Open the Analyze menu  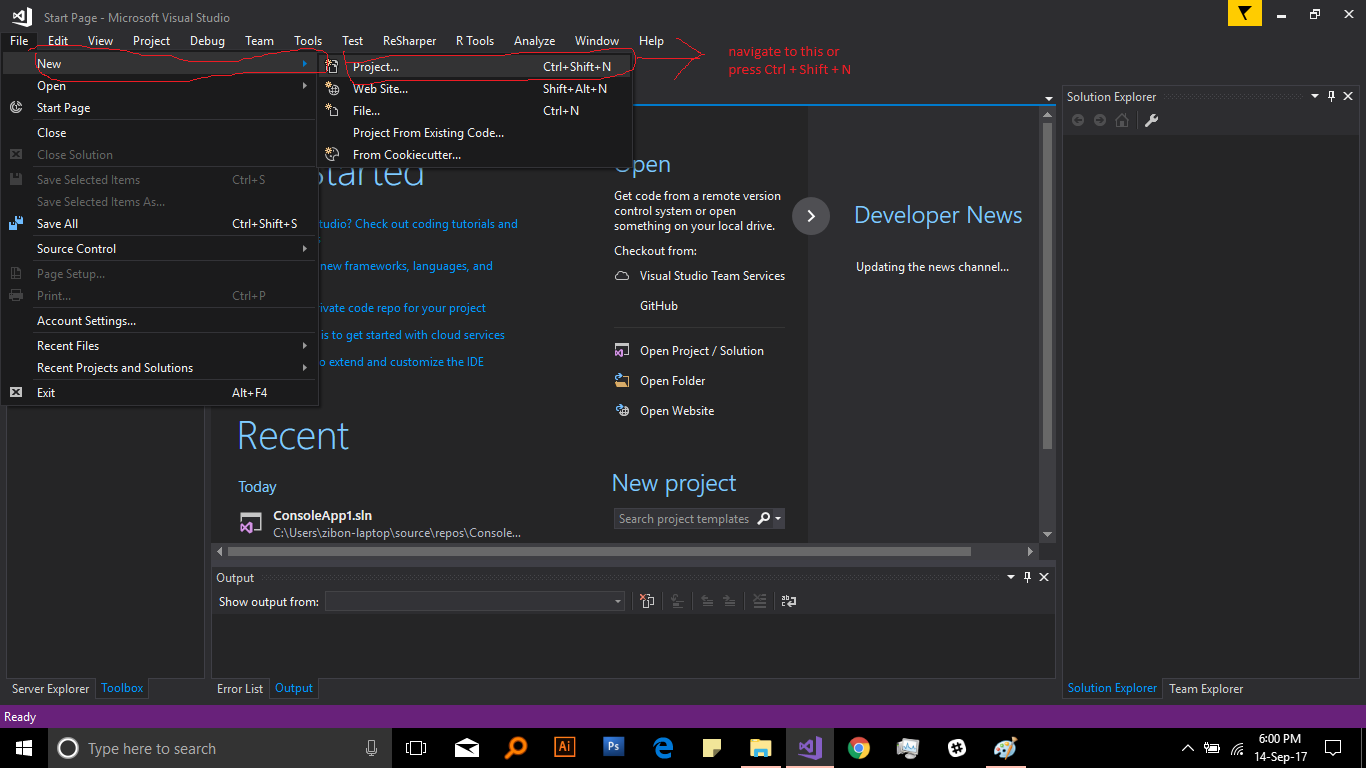[x=535, y=41]
